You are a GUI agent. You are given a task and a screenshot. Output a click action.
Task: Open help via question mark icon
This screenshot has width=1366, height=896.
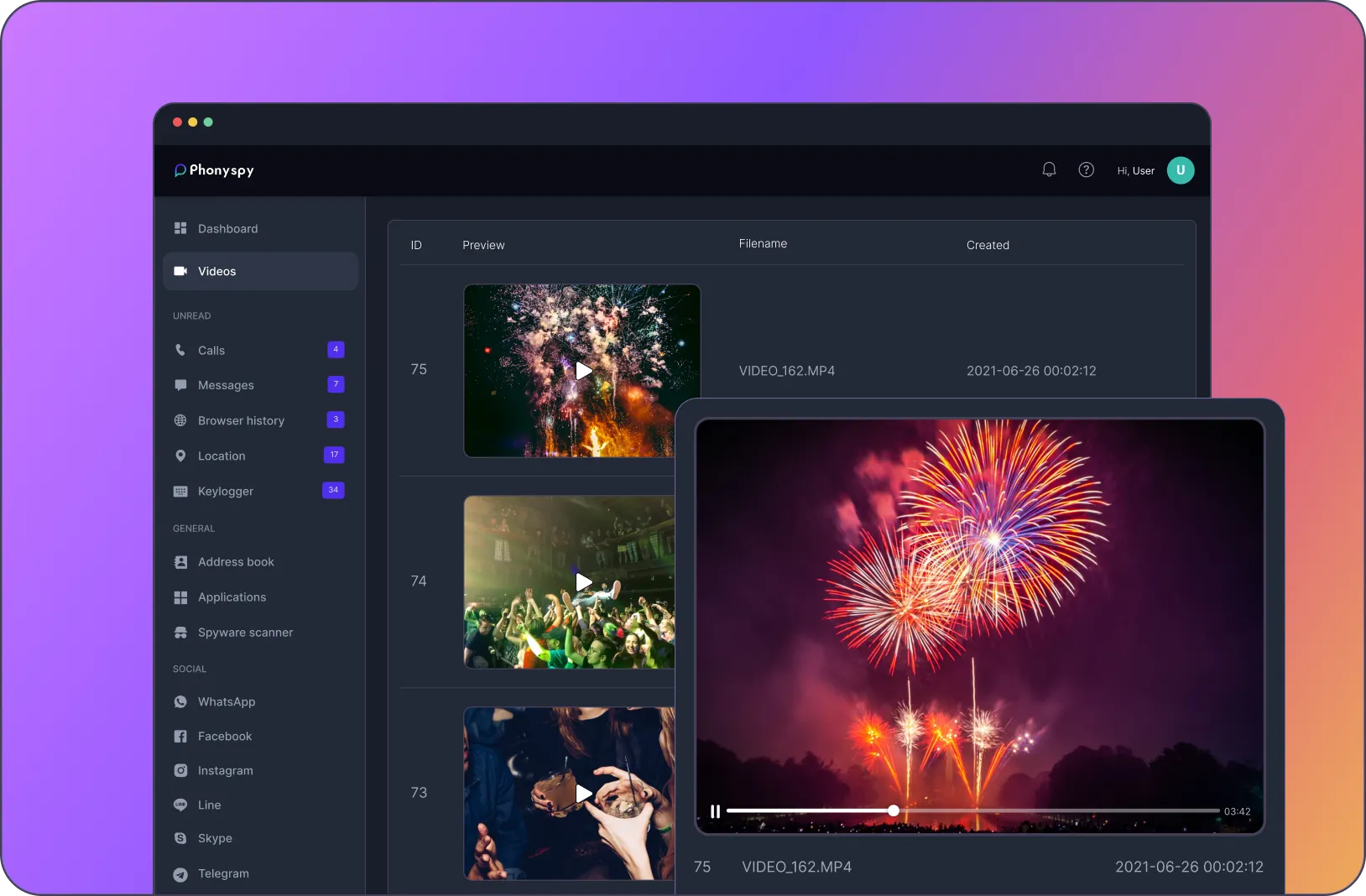coord(1086,169)
